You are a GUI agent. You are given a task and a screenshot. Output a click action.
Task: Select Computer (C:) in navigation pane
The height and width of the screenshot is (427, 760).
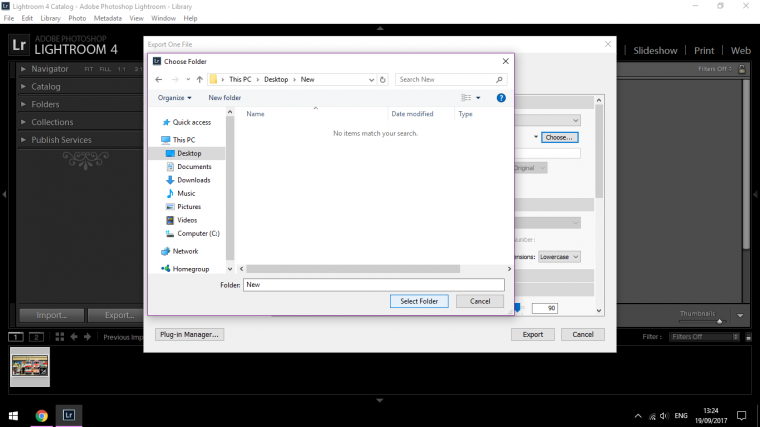(193, 234)
